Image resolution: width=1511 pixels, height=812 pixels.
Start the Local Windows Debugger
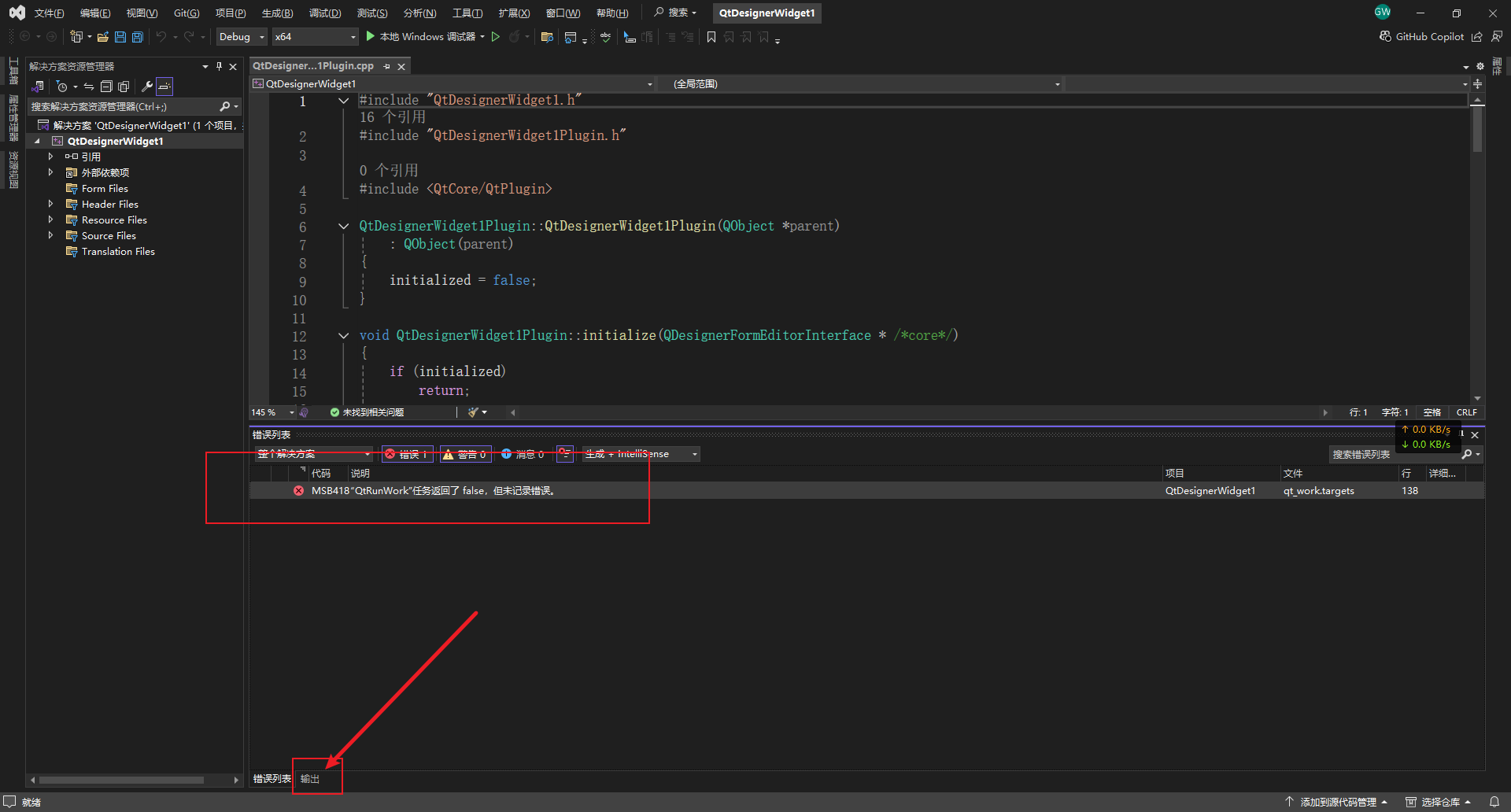[x=421, y=37]
